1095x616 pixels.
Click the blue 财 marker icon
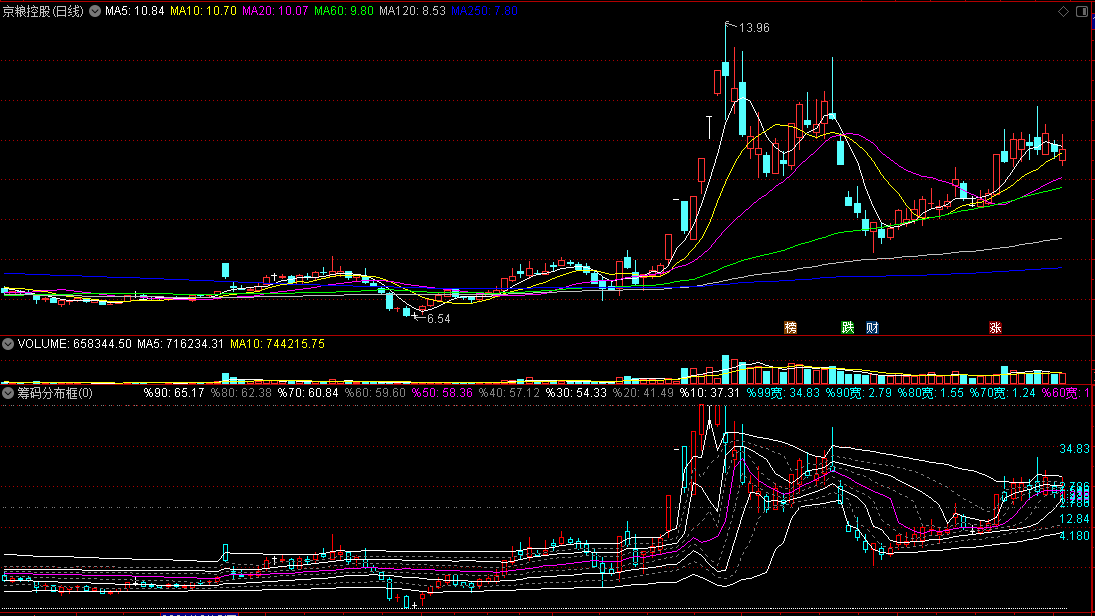click(872, 328)
